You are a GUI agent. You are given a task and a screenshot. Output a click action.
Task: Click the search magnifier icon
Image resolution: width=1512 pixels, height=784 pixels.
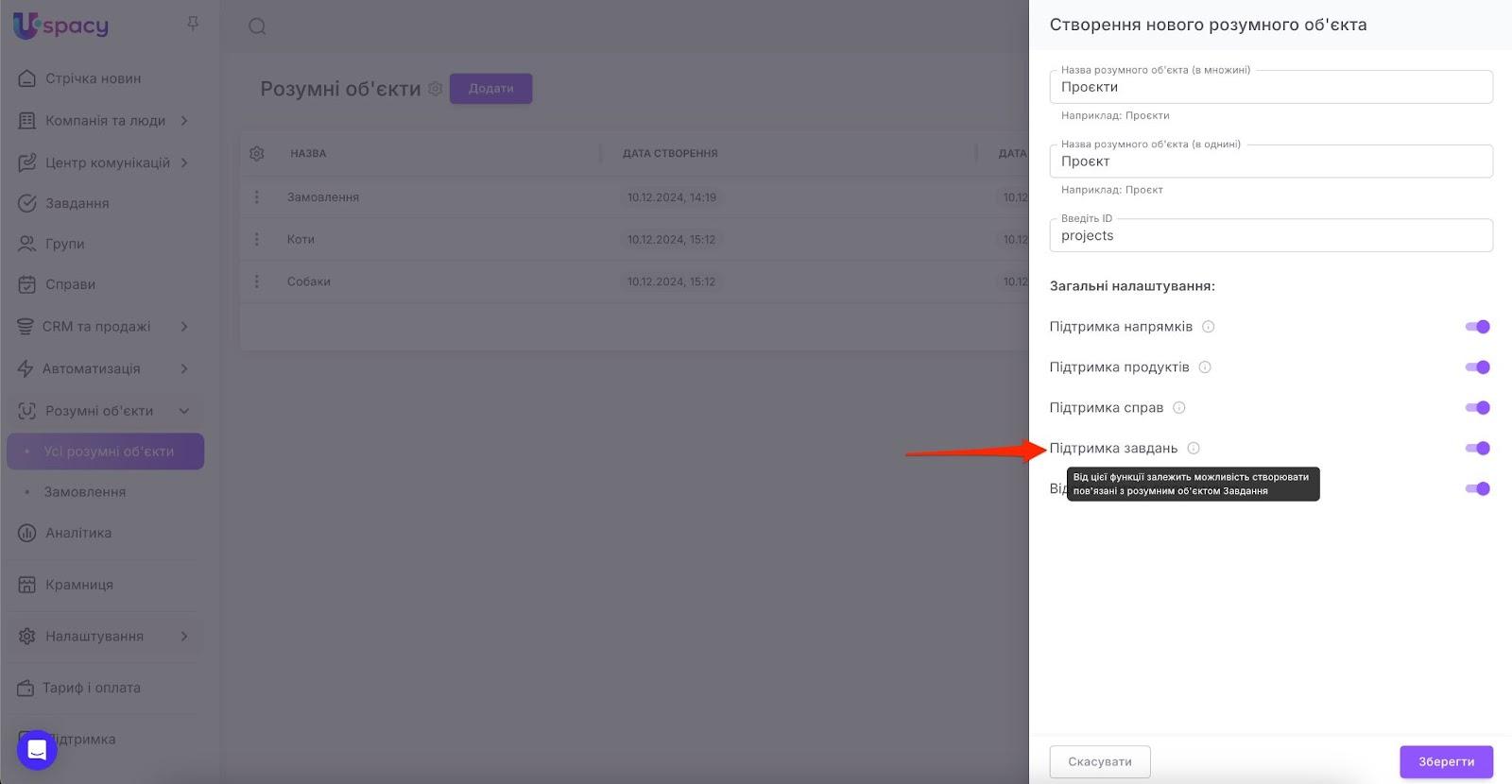tap(257, 26)
